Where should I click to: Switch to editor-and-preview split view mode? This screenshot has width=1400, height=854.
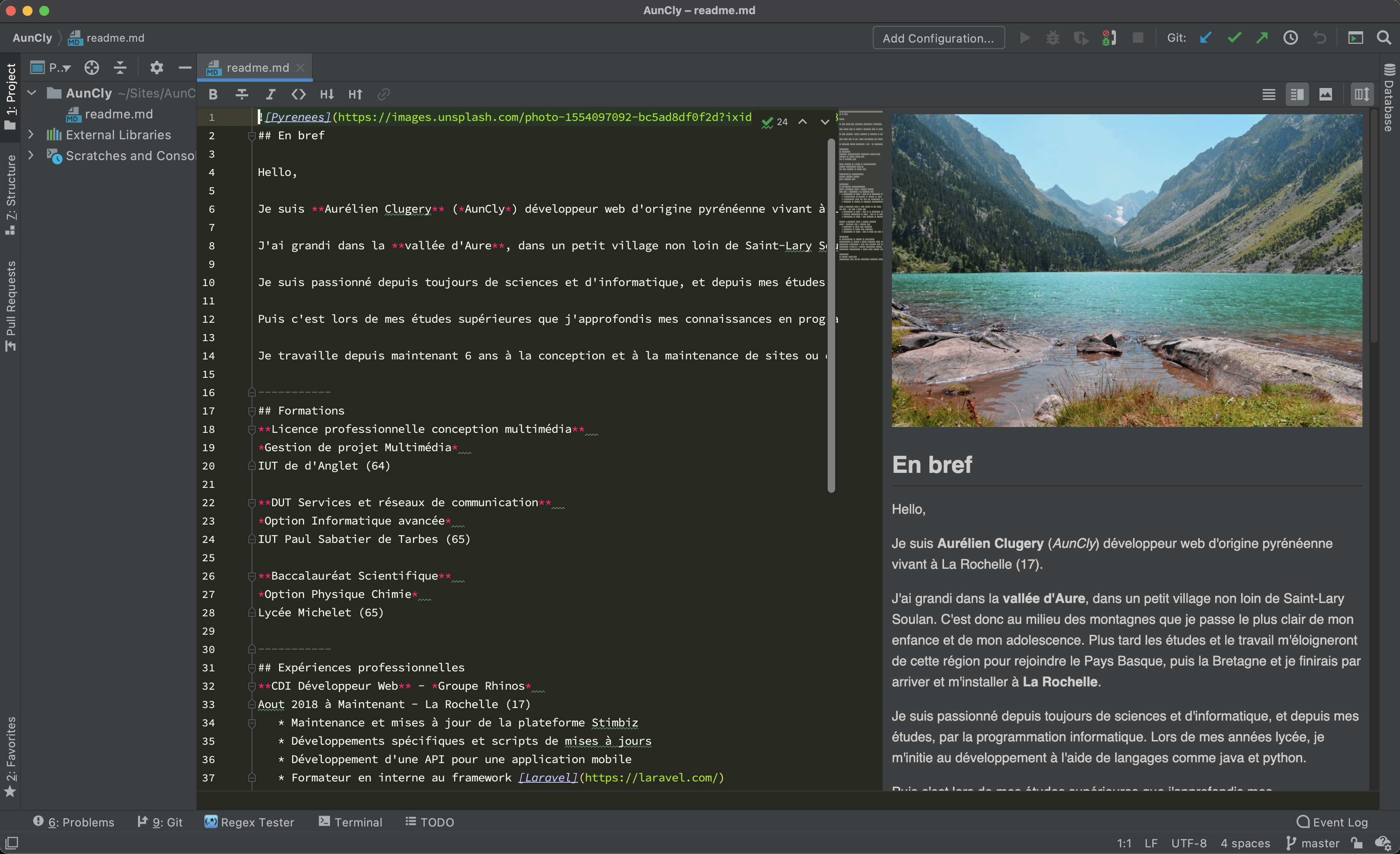coord(1298,94)
